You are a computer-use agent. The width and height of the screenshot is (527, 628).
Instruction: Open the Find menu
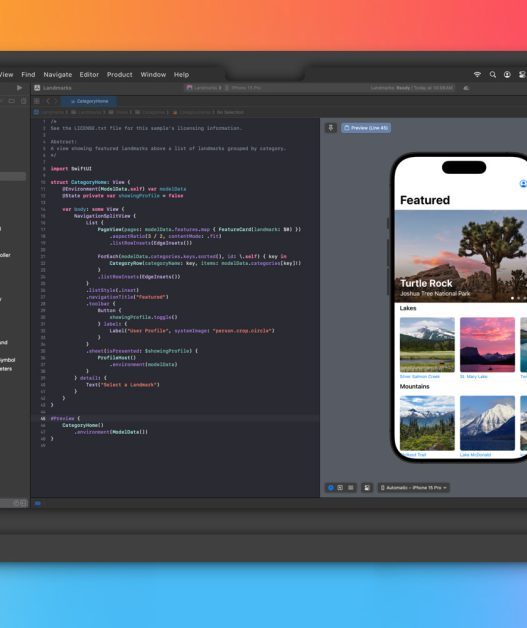coord(28,74)
